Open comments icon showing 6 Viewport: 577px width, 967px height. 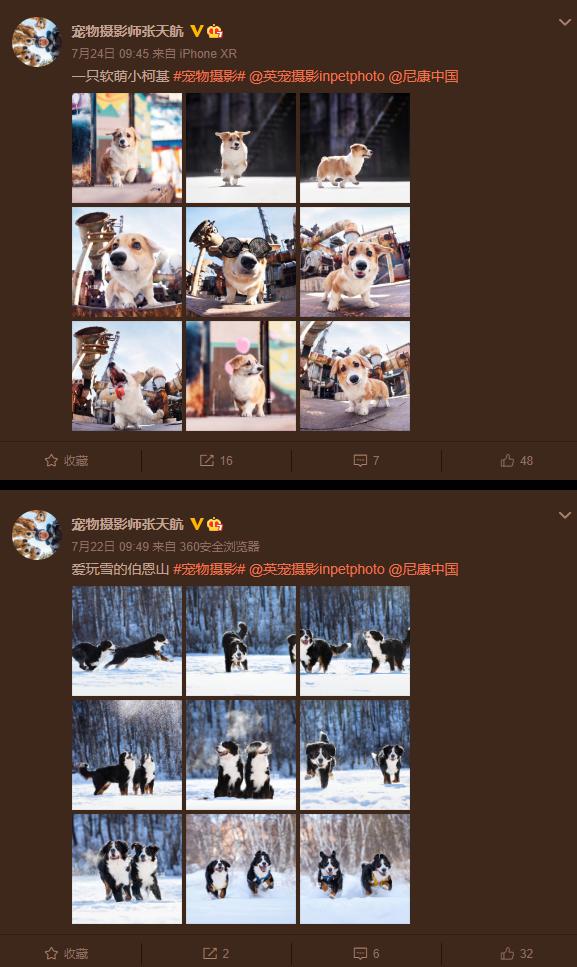360,953
